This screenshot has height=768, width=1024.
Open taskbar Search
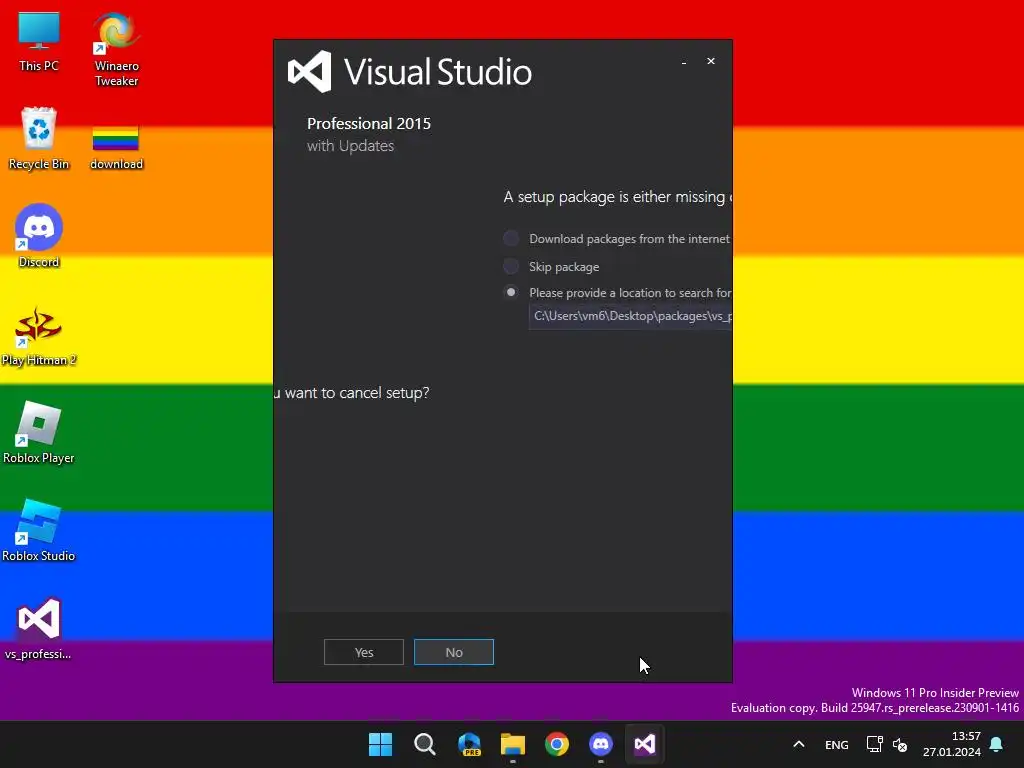(x=424, y=744)
